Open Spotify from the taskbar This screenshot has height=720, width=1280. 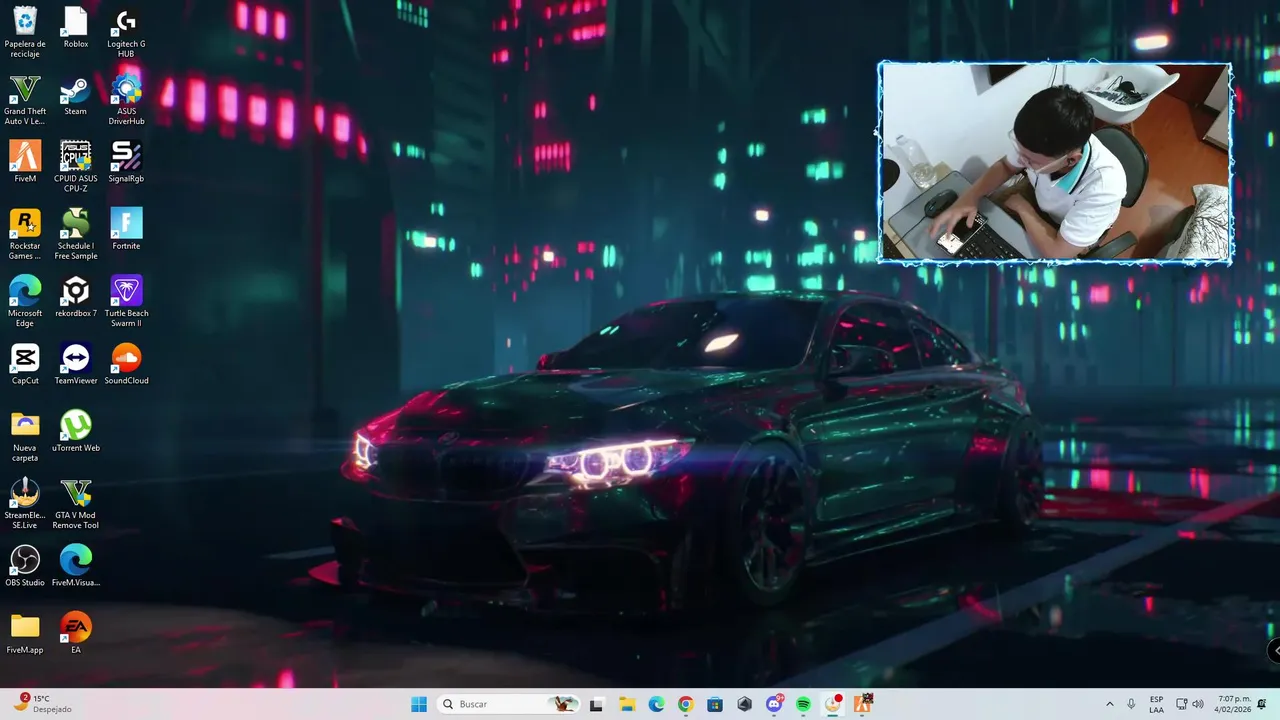(803, 704)
